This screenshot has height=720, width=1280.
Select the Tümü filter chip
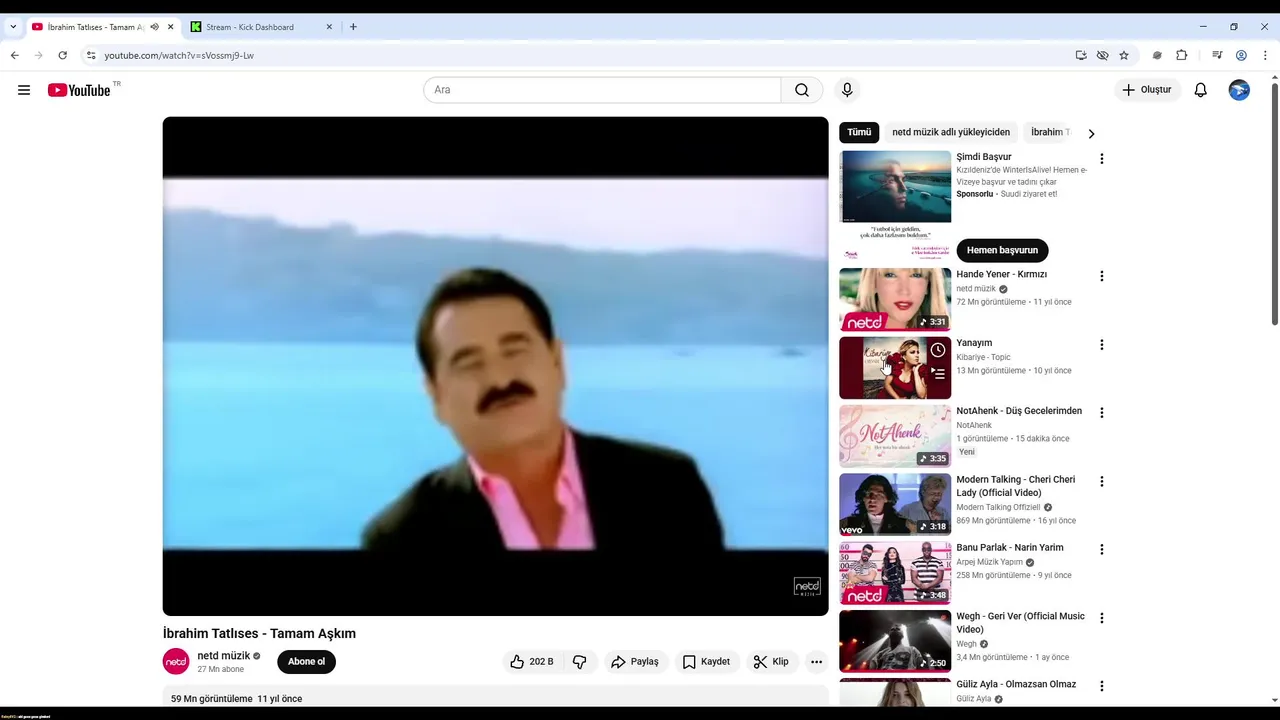(859, 132)
